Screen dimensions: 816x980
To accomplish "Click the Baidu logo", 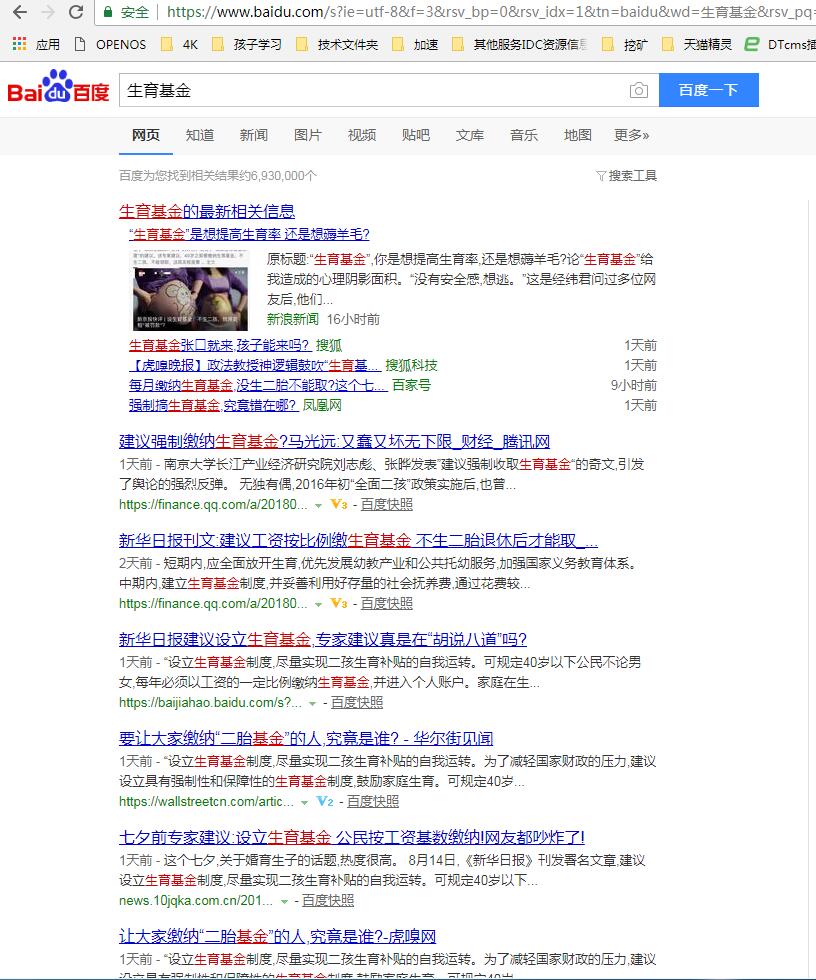I will 58,87.
